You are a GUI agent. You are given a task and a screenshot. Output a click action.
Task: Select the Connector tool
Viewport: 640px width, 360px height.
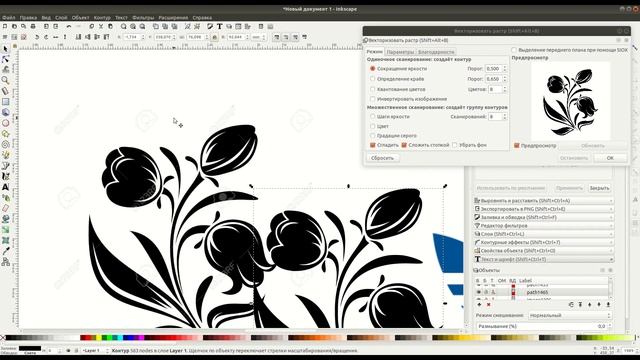click(5, 262)
